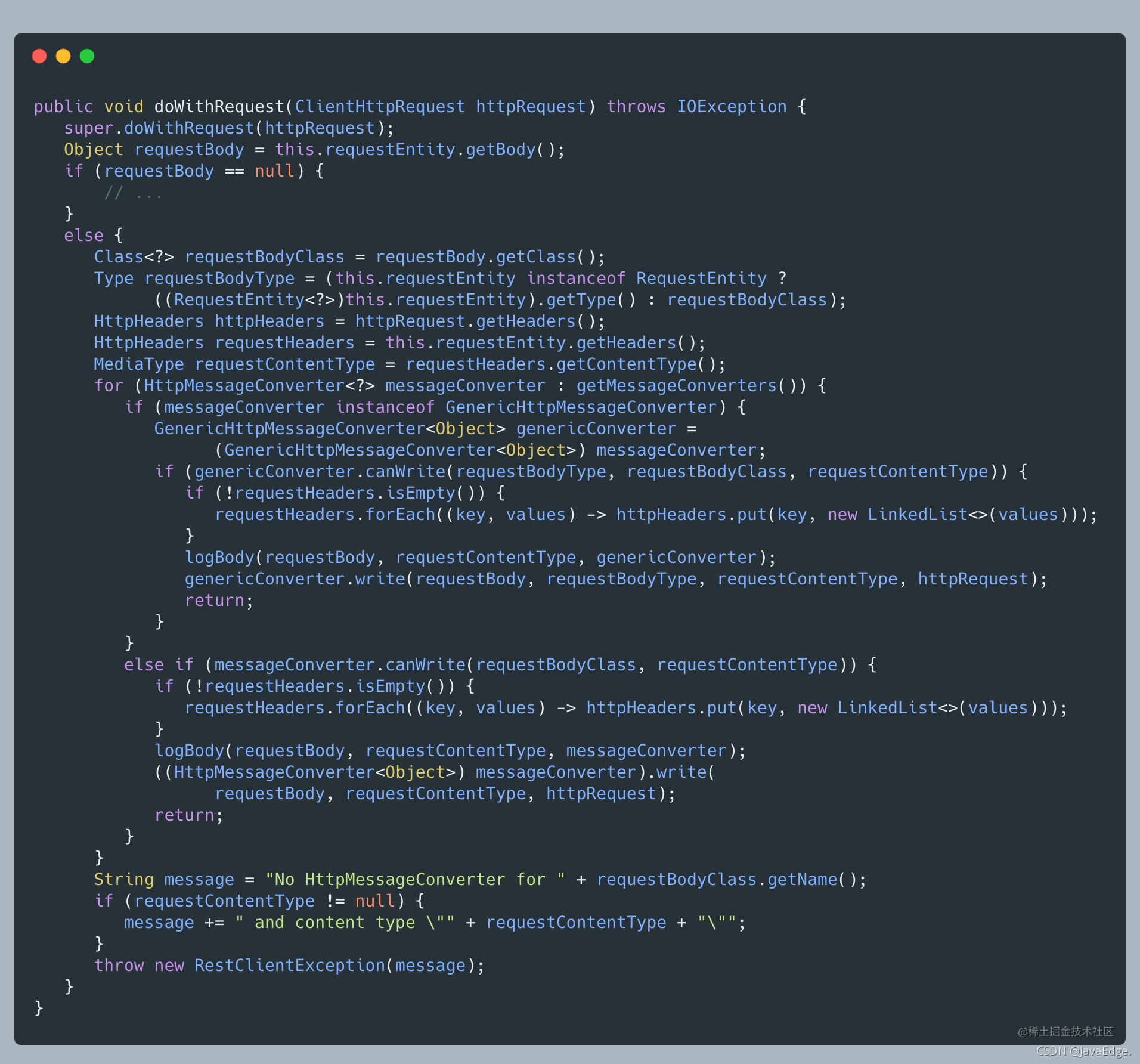Viewport: 1140px width, 1064px height.
Task: Click the yellow window control dot
Action: pos(63,56)
